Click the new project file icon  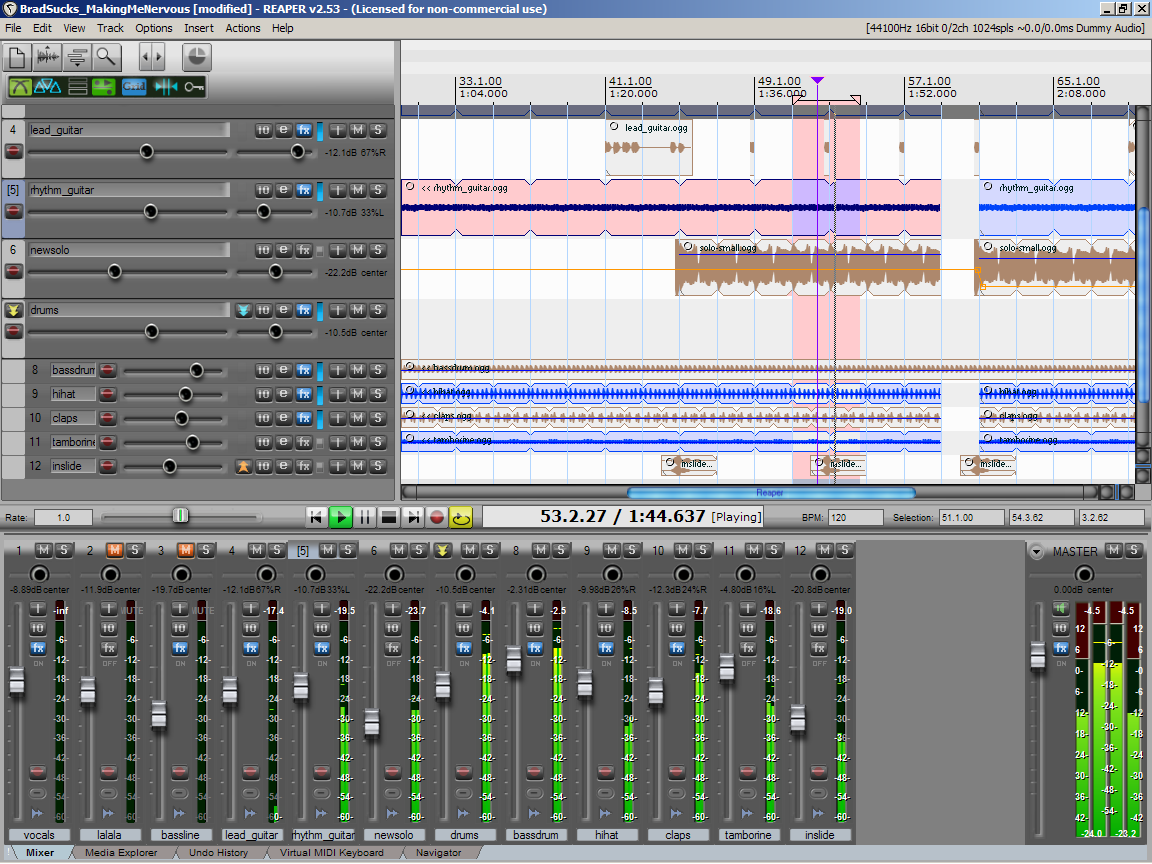point(17,57)
